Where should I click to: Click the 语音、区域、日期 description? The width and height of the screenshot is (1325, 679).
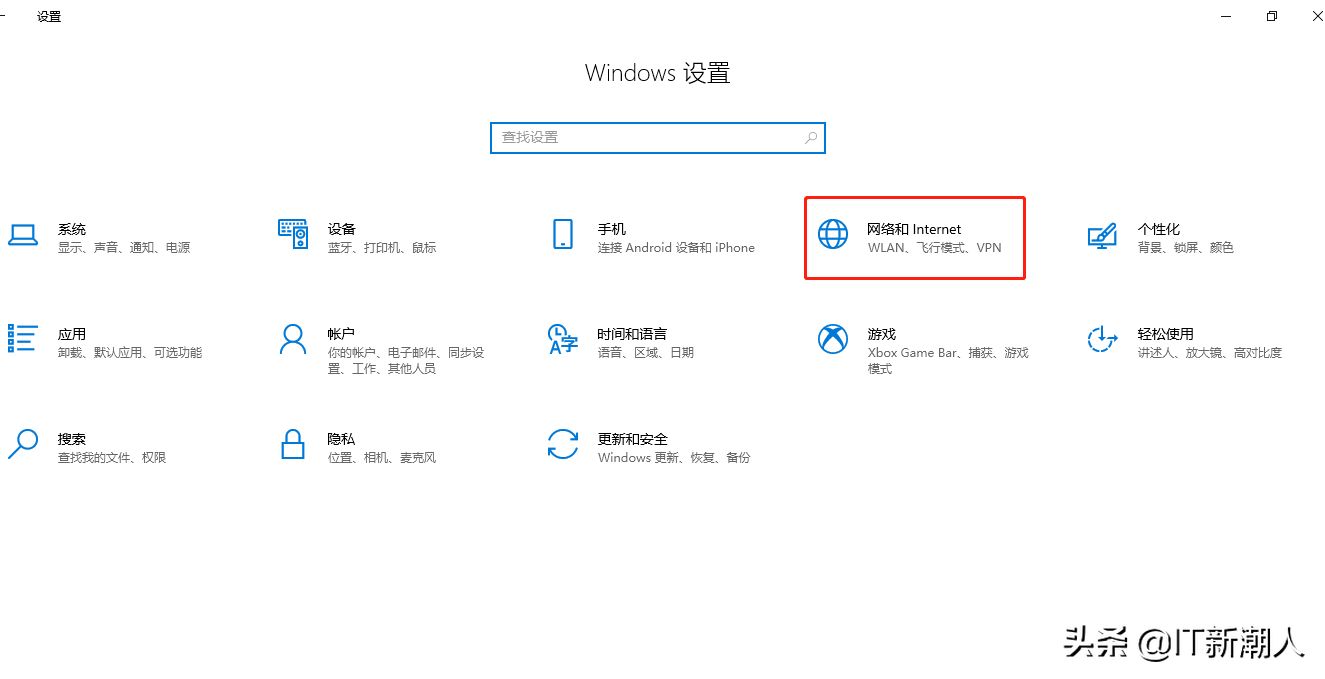coord(645,353)
